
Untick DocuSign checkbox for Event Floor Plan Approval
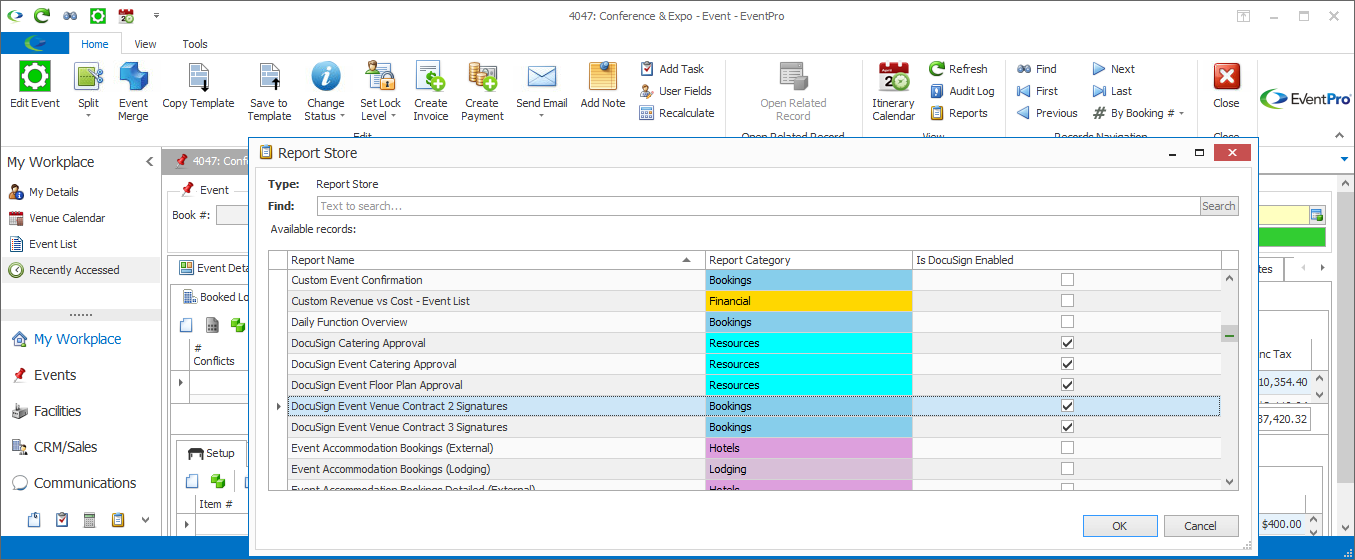[1067, 385]
